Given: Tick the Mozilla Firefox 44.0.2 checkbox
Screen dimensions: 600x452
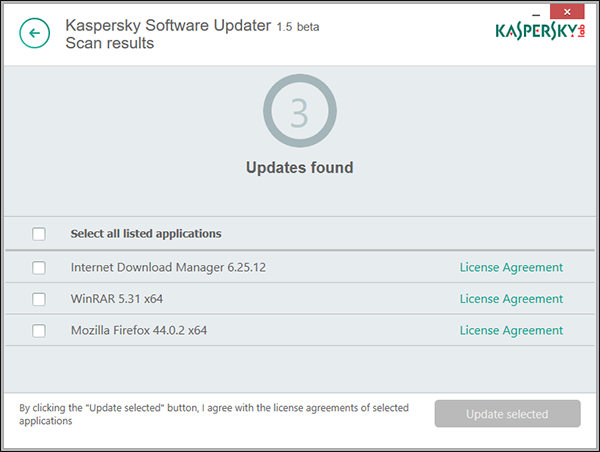Looking at the screenshot, I should [x=39, y=331].
